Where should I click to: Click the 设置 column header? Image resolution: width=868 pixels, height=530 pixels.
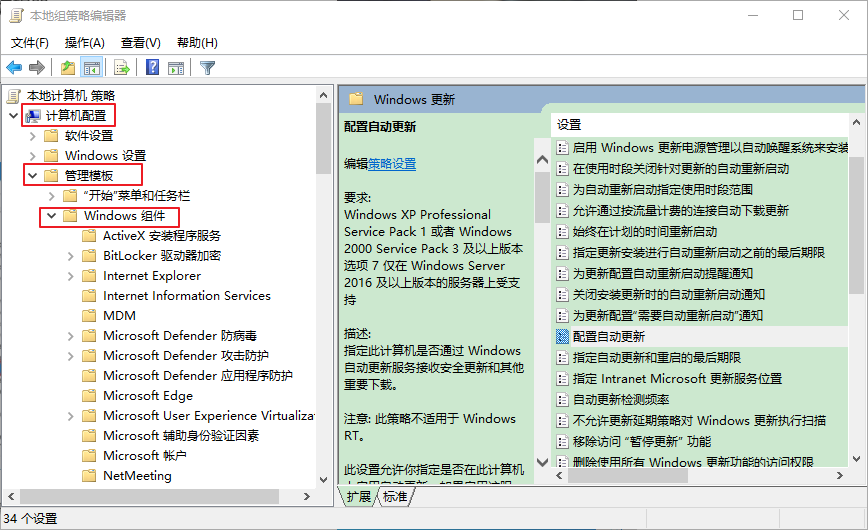point(699,125)
